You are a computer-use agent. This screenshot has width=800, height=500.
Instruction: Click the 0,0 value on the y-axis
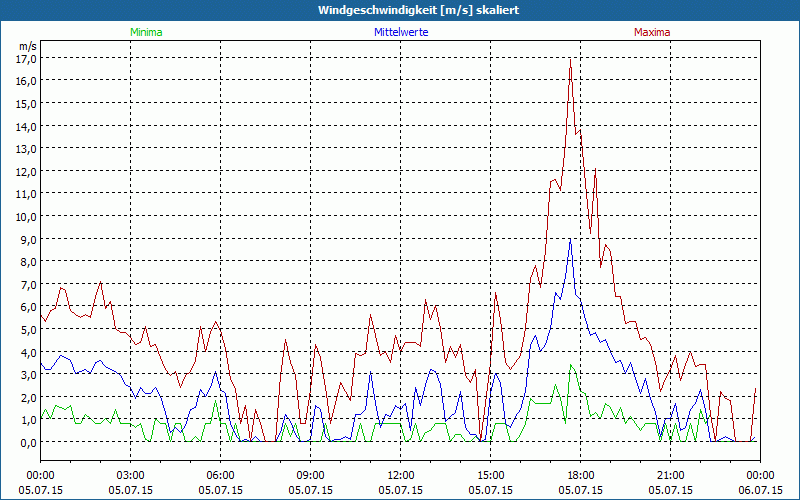[26, 442]
